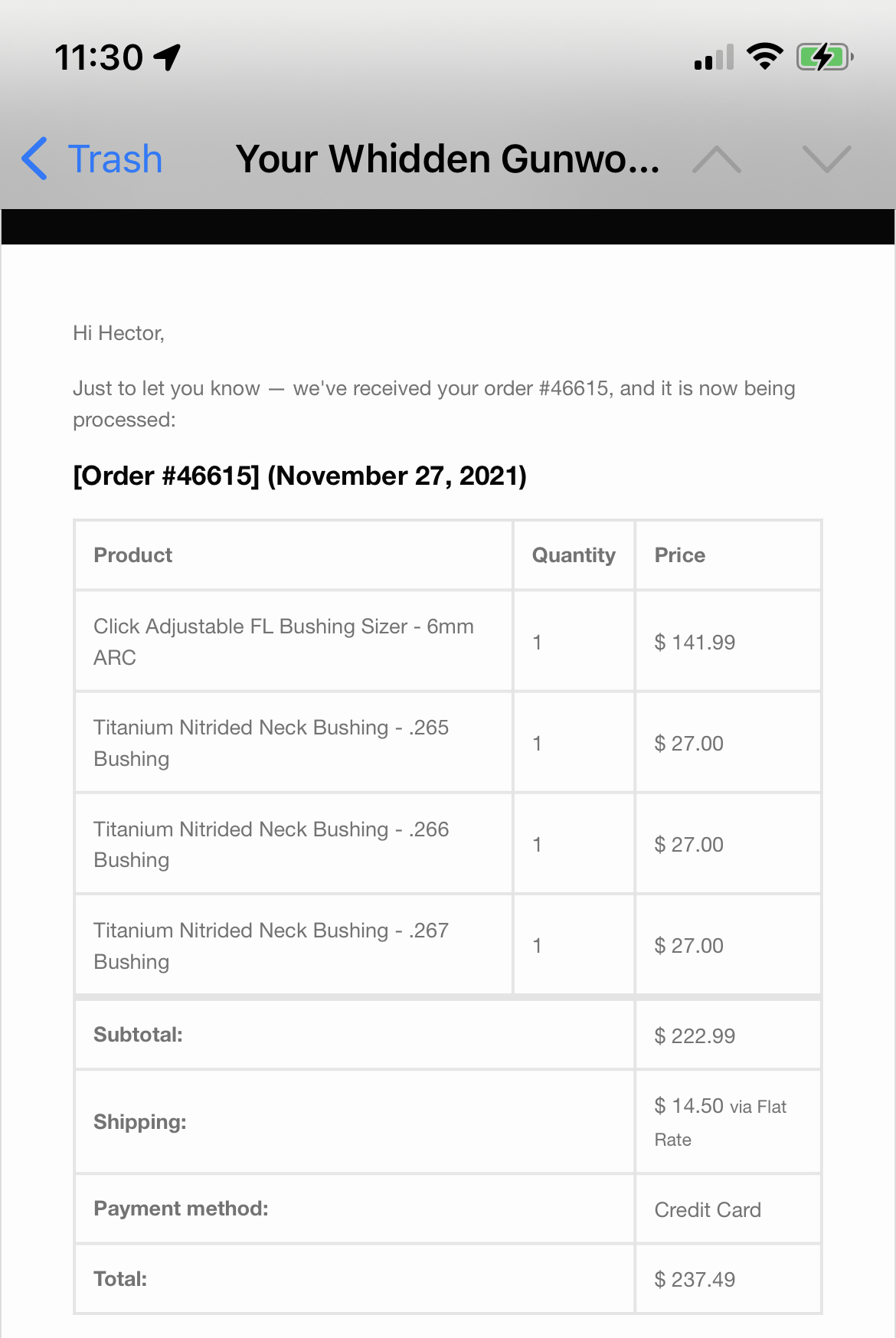Tap the blue back chevron icon
Screen dimensions: 896x1338
pos(35,159)
